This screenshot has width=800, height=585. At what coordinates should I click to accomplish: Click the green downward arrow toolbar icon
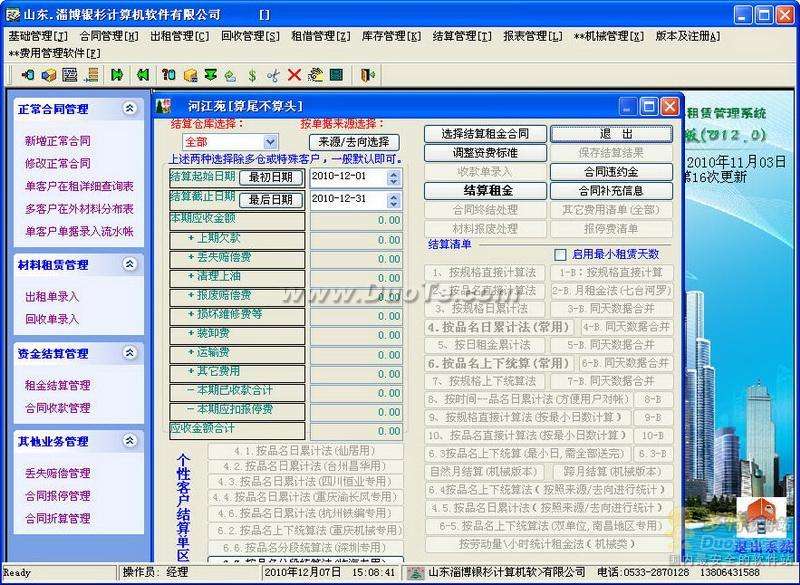(x=210, y=75)
